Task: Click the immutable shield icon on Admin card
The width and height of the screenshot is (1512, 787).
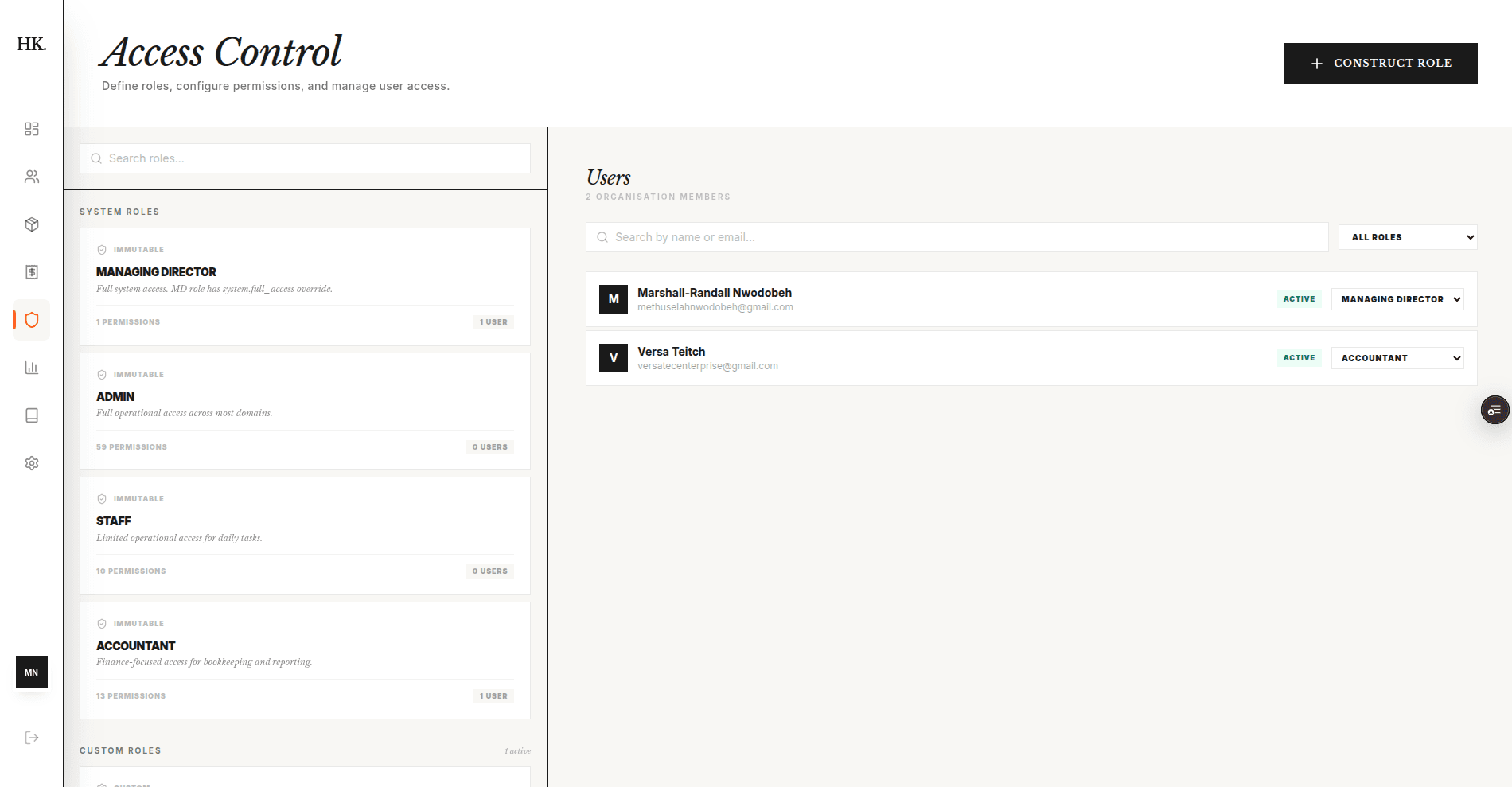Action: (102, 375)
